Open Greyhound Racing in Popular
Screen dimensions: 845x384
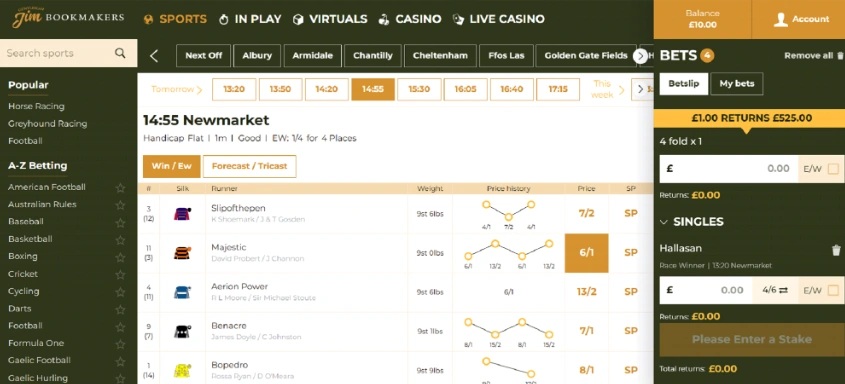tap(47, 123)
